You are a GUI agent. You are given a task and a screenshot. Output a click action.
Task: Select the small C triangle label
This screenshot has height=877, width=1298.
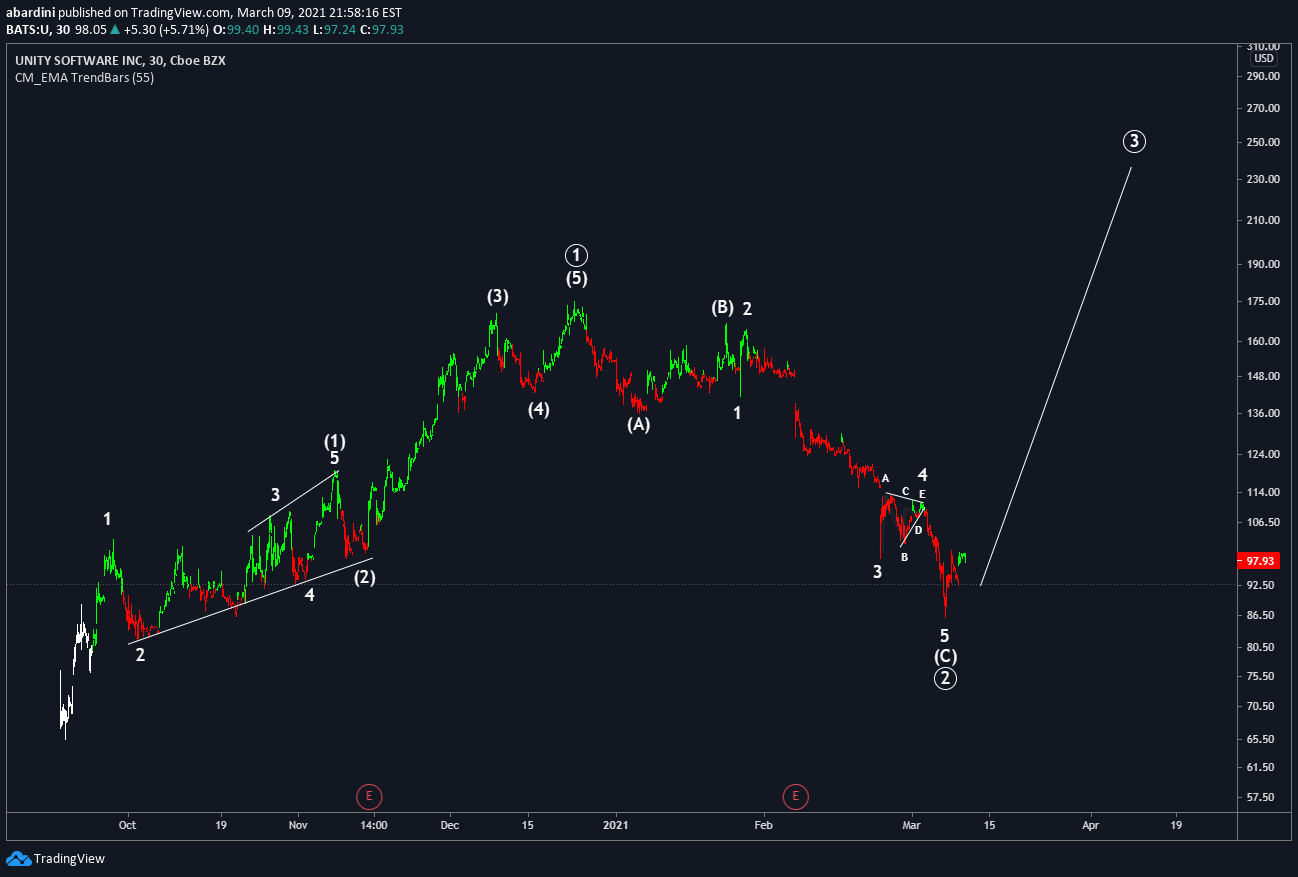tap(905, 491)
